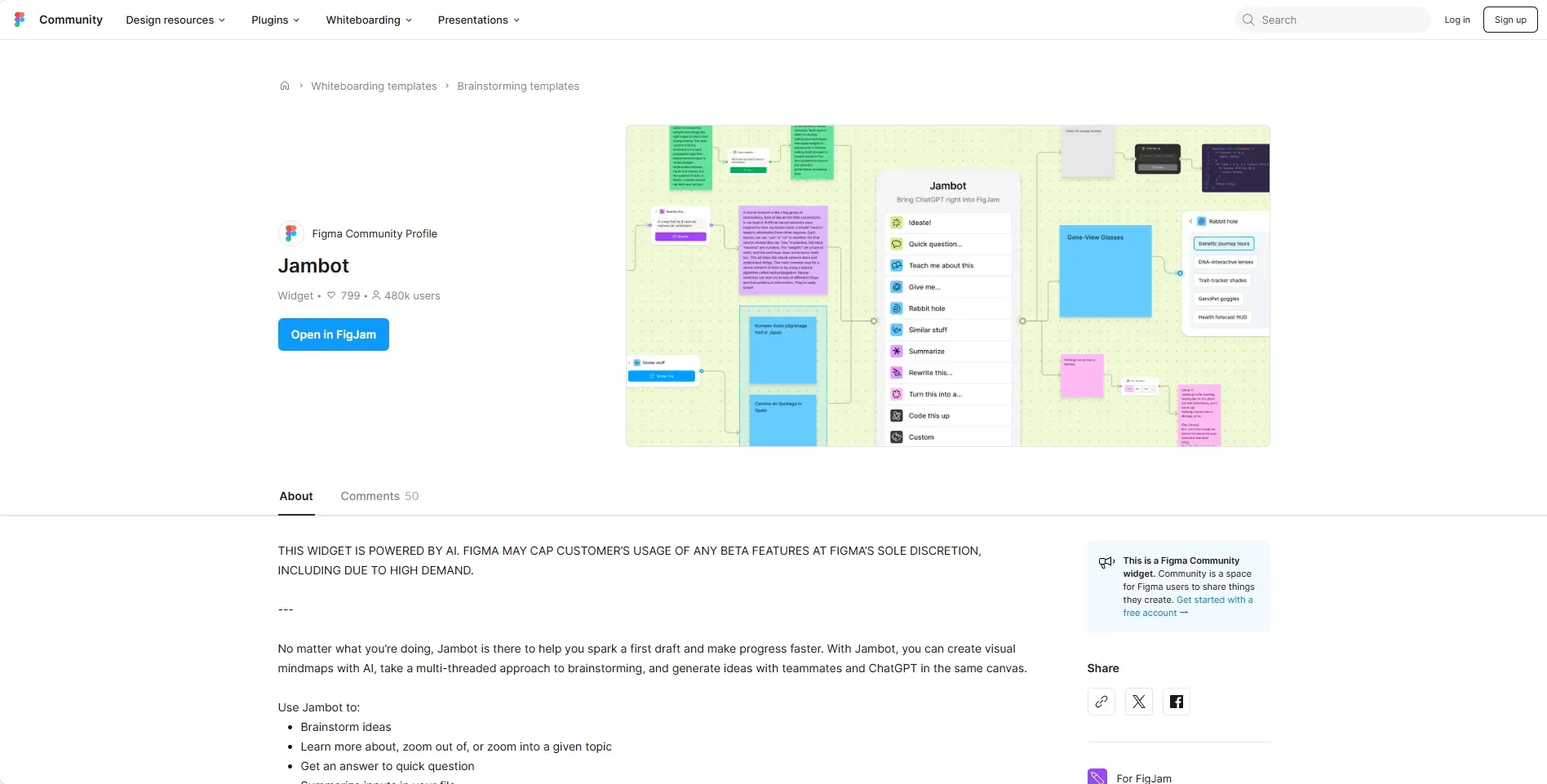This screenshot has width=1547, height=784.
Task: Click the purple FigJam icon near For FigJam
Action: click(x=1097, y=777)
